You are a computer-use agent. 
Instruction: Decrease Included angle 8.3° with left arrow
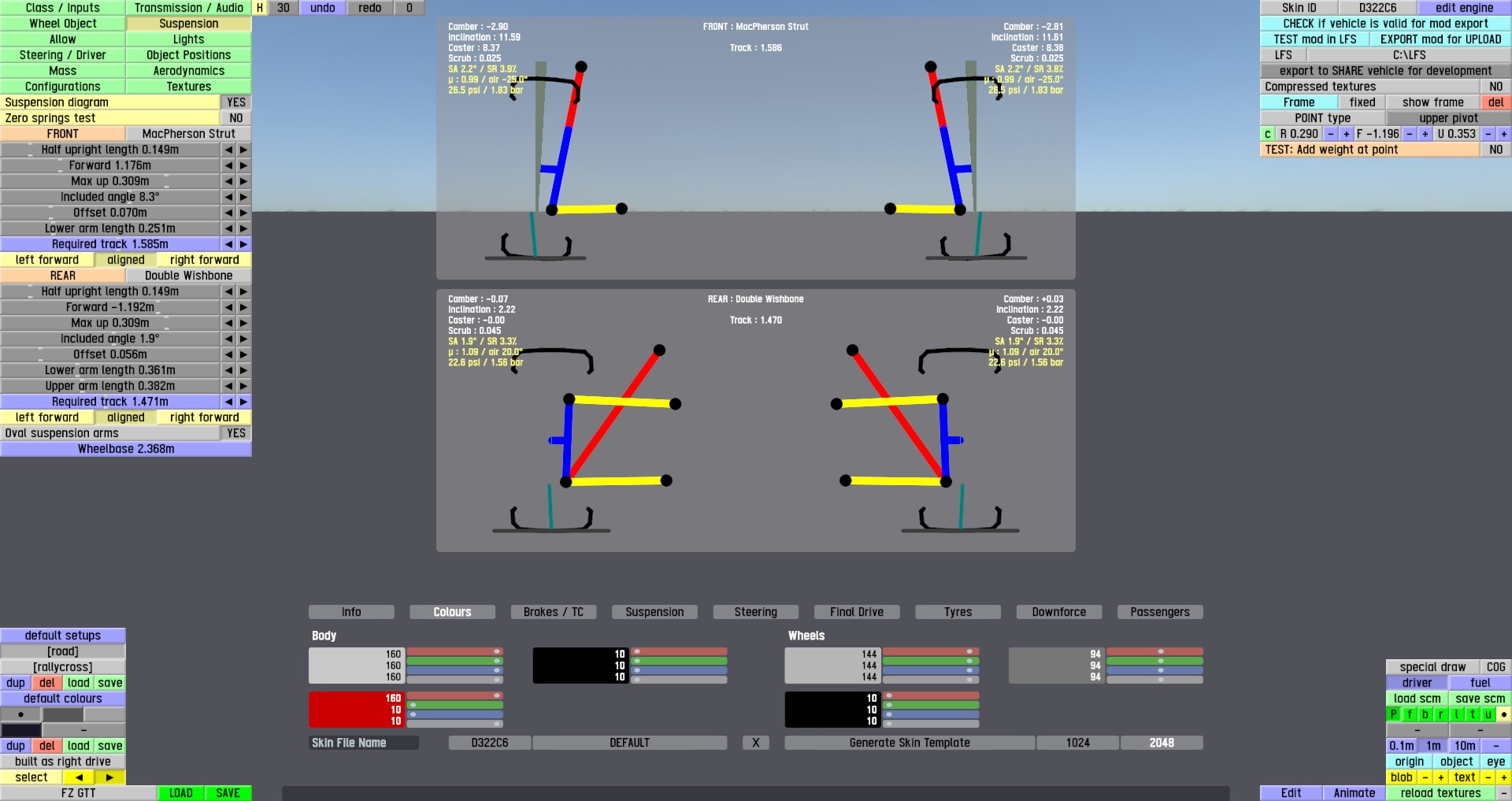pos(228,197)
